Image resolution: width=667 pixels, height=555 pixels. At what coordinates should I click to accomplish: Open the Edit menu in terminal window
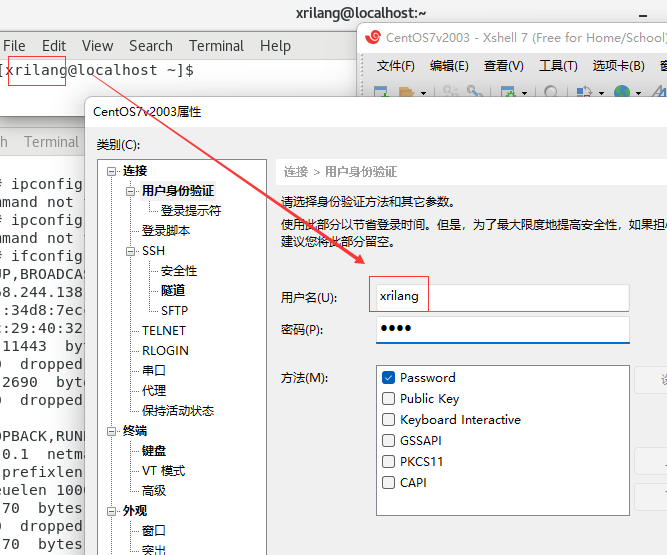pos(54,46)
